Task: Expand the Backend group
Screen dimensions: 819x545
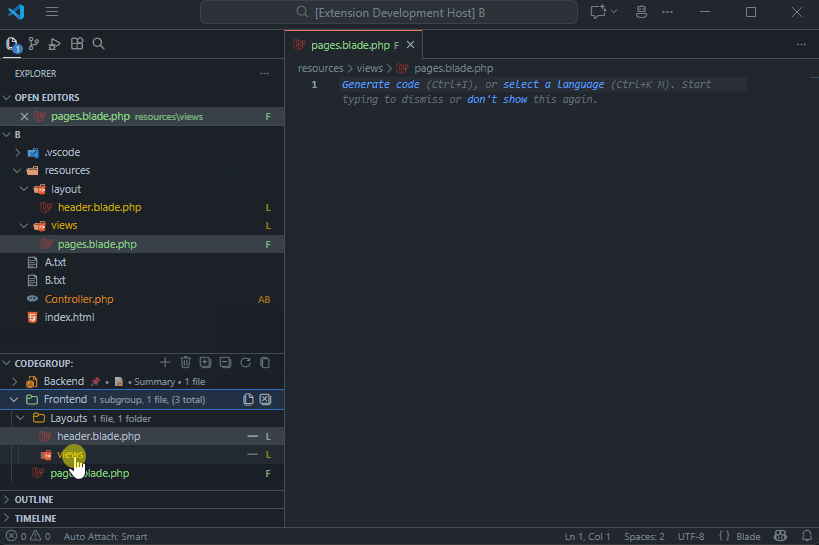Action: 15,381
